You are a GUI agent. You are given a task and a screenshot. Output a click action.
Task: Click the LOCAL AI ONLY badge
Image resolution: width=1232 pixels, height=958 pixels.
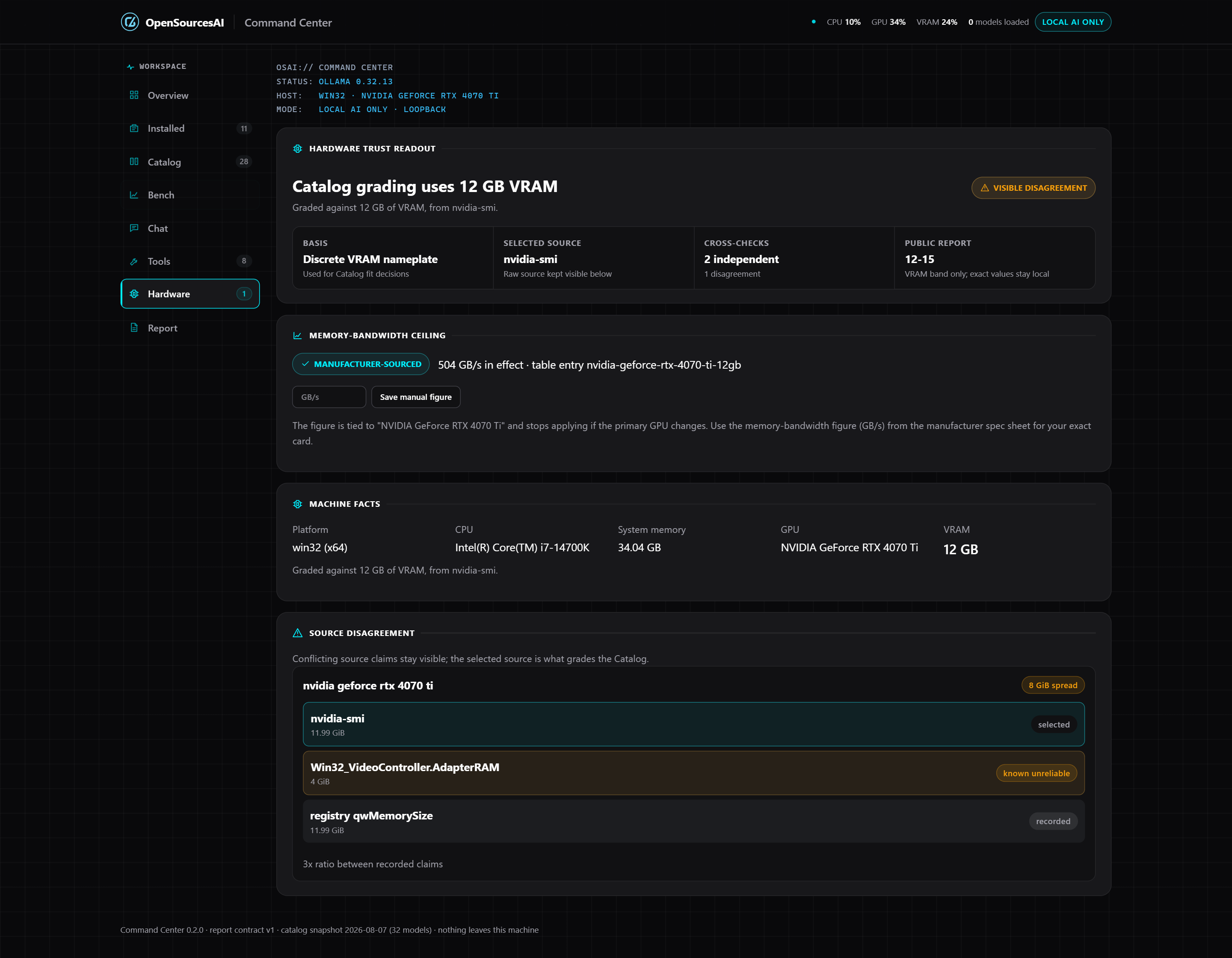coord(1073,22)
